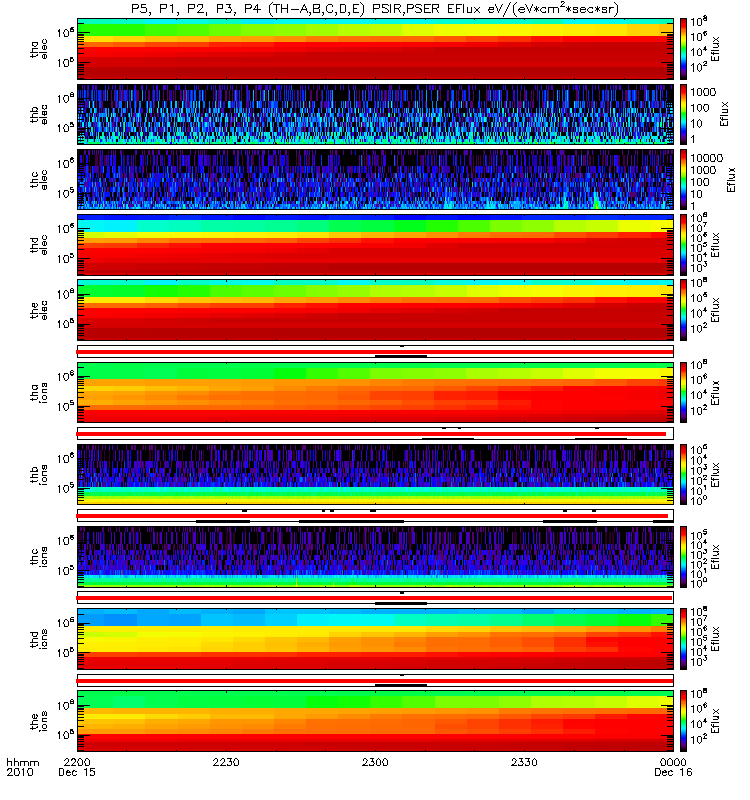Click the the elec spectrogram plot
The image size is (750, 800).
pos(376,310)
